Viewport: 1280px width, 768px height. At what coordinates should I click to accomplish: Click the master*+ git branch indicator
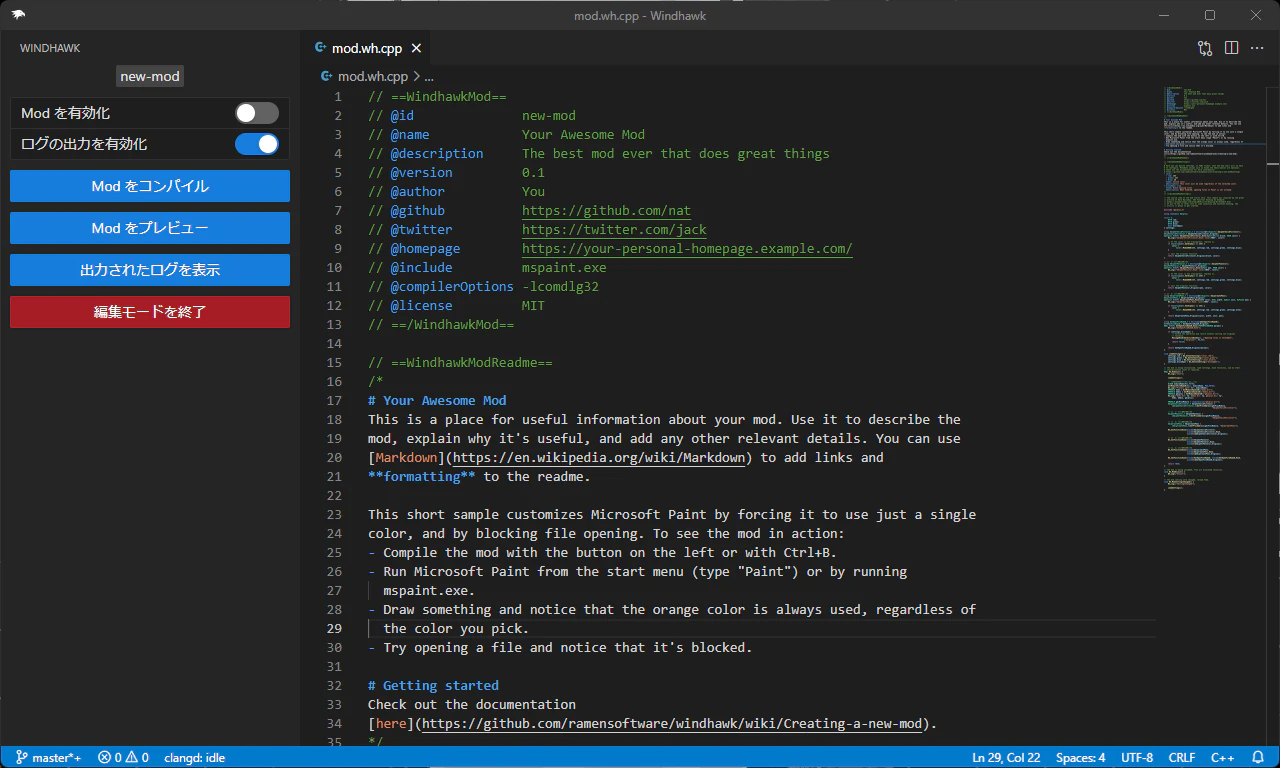tap(48, 757)
